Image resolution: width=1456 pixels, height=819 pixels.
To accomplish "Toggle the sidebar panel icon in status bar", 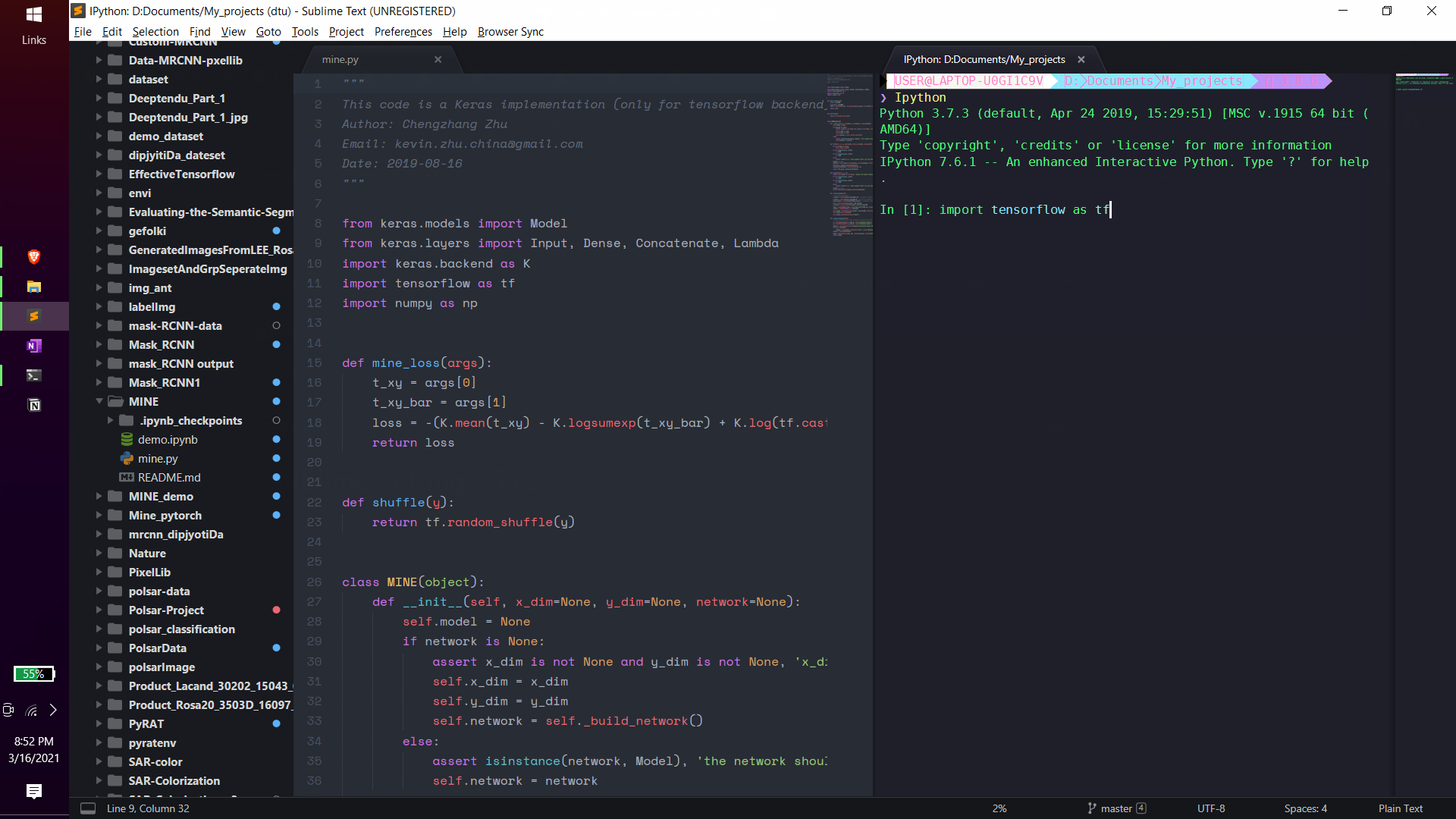I will [88, 808].
